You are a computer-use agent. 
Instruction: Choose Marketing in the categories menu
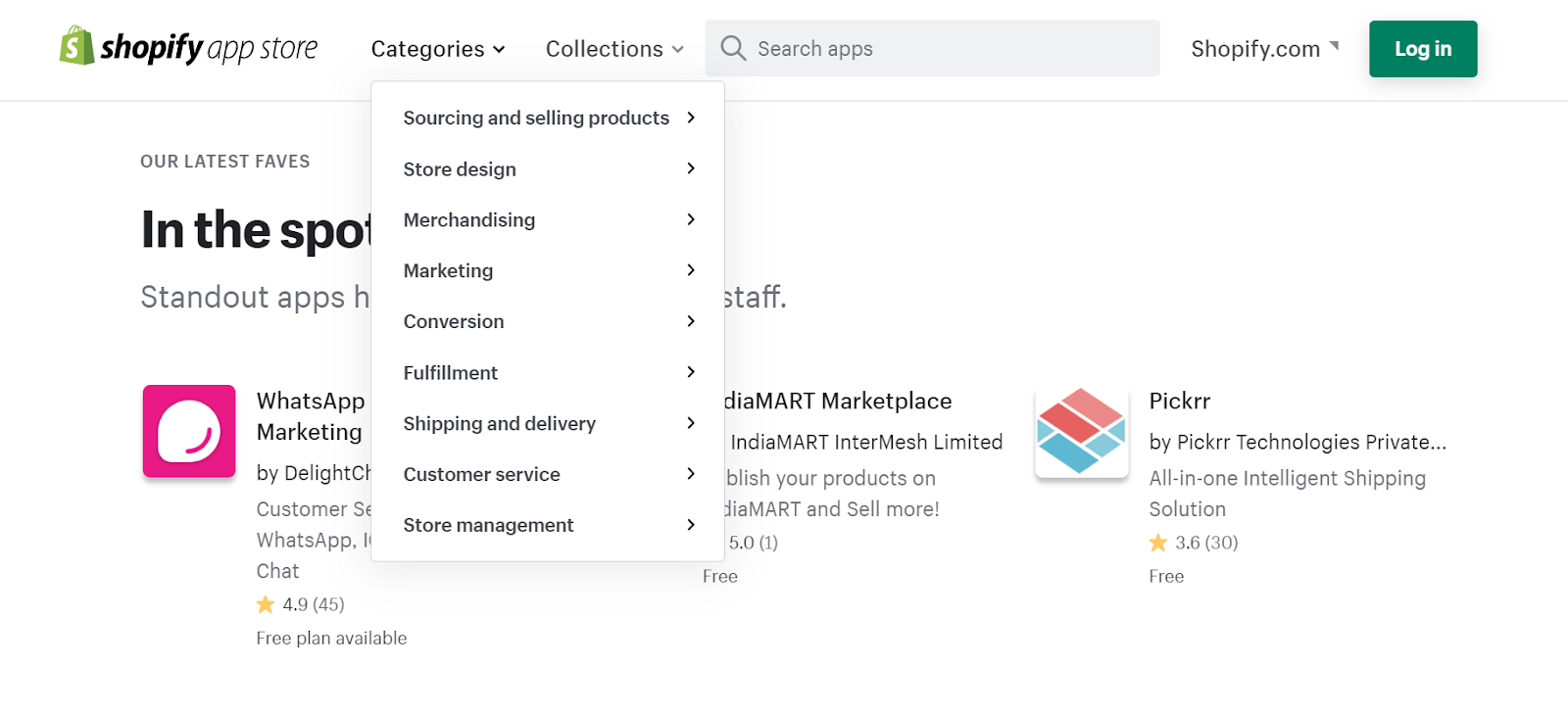click(448, 271)
